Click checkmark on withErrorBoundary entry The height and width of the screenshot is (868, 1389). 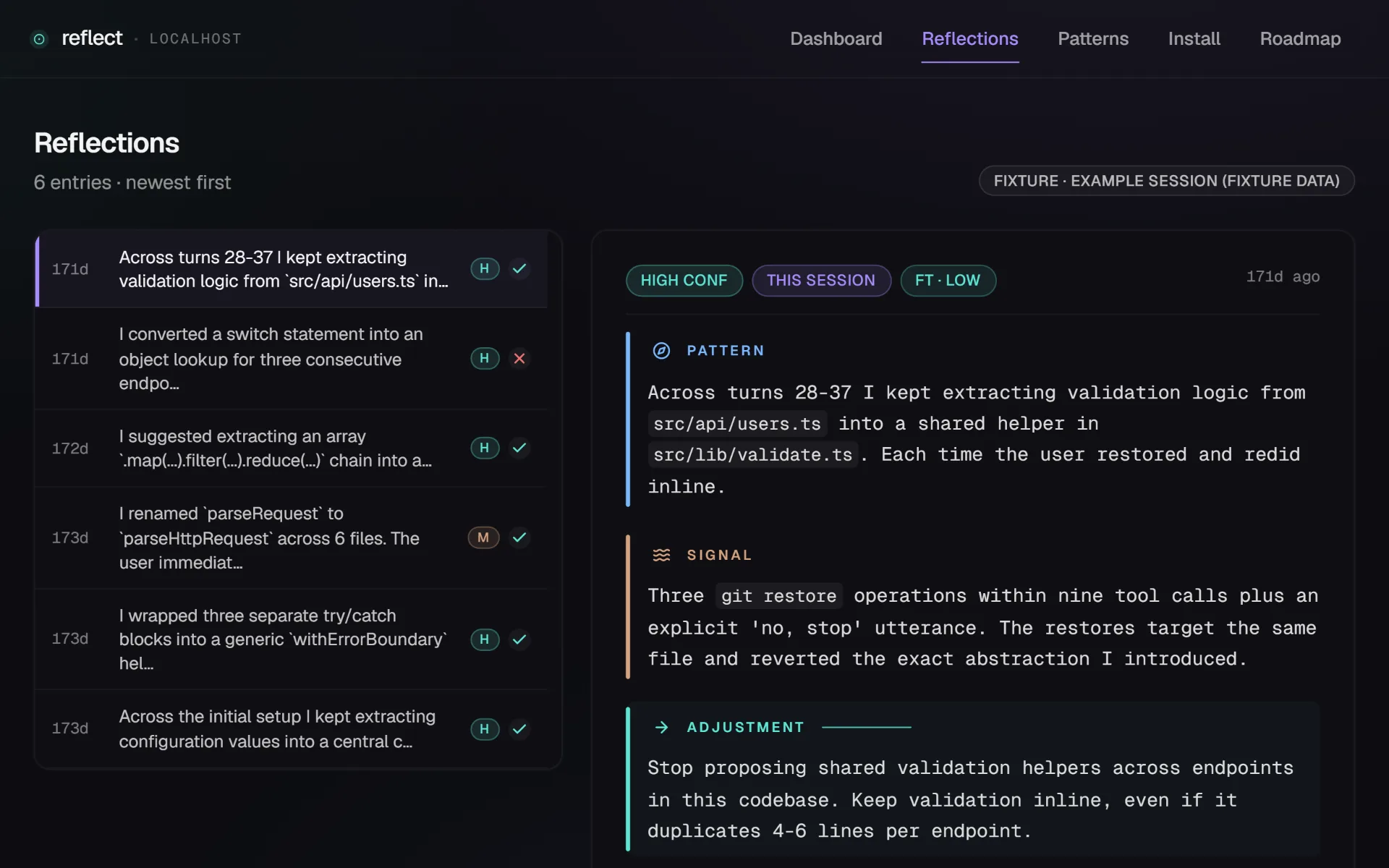pos(519,639)
